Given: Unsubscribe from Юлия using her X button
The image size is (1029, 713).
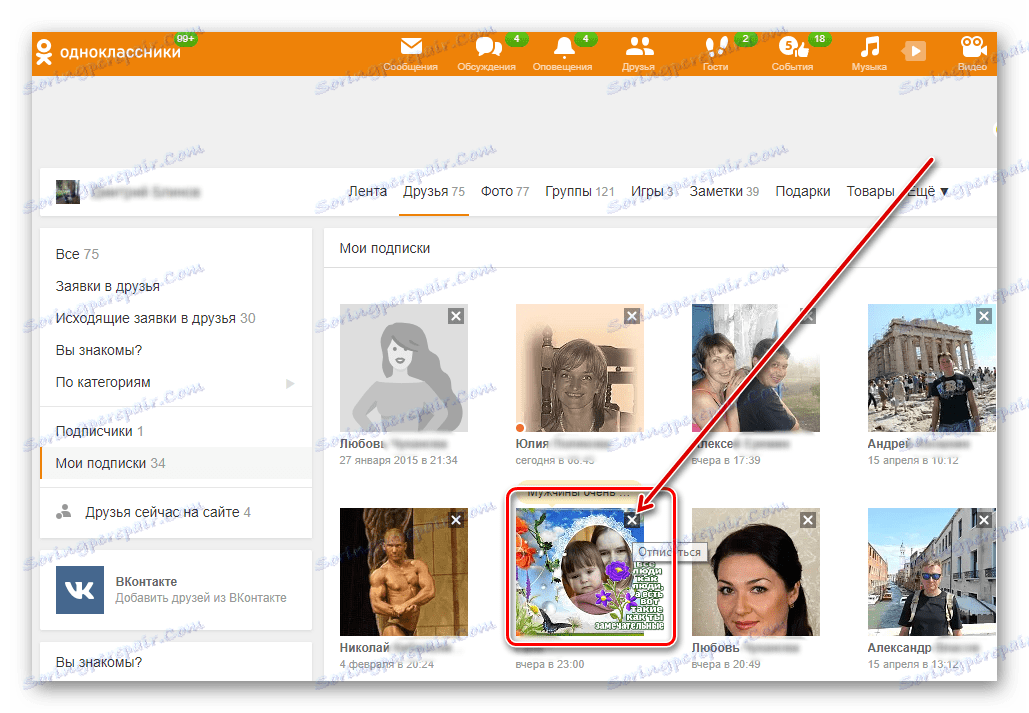Looking at the screenshot, I should tap(631, 315).
